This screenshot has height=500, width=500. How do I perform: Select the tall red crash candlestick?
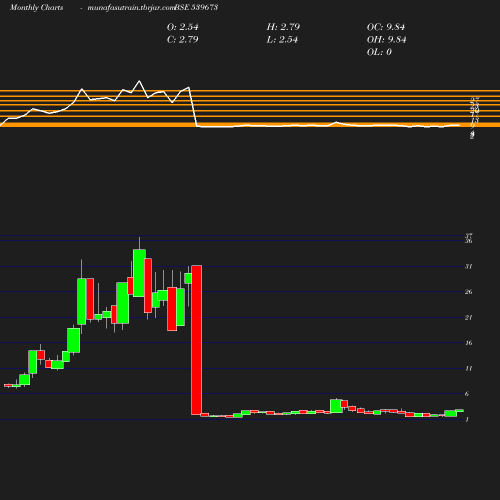pos(196,340)
